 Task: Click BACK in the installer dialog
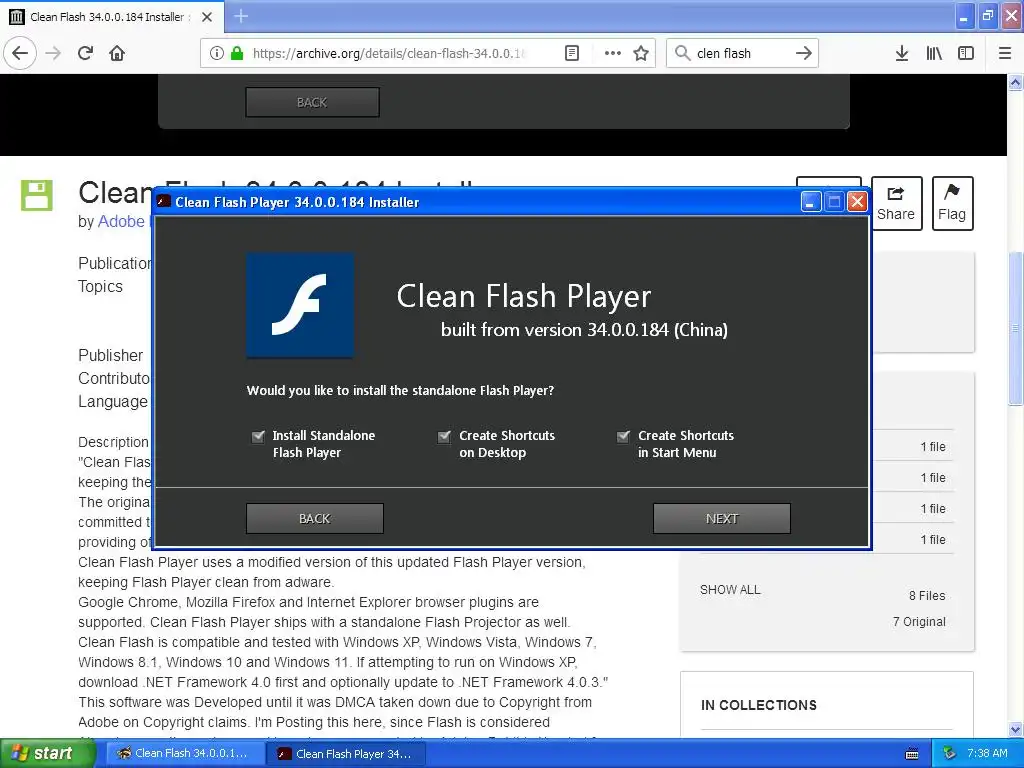315,519
